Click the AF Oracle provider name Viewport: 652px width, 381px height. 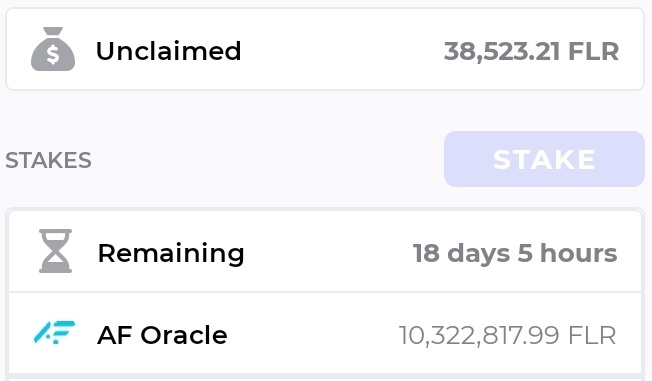(162, 335)
